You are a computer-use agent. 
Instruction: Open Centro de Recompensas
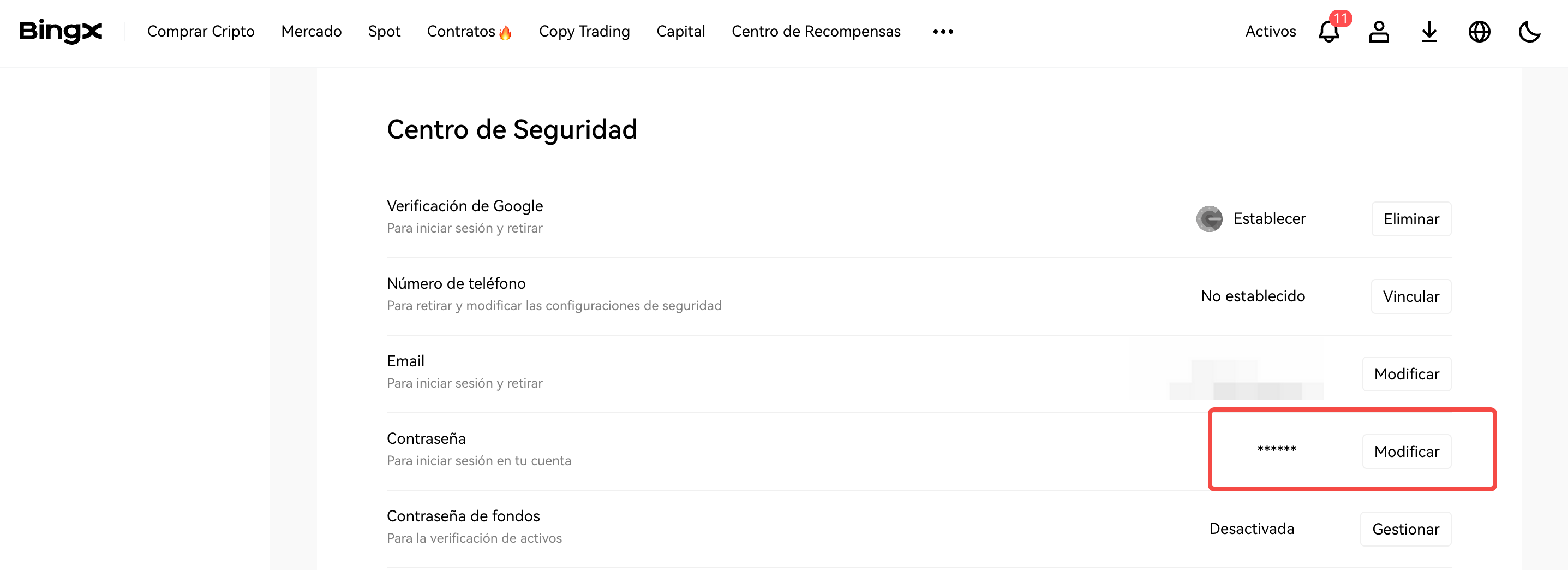816,32
